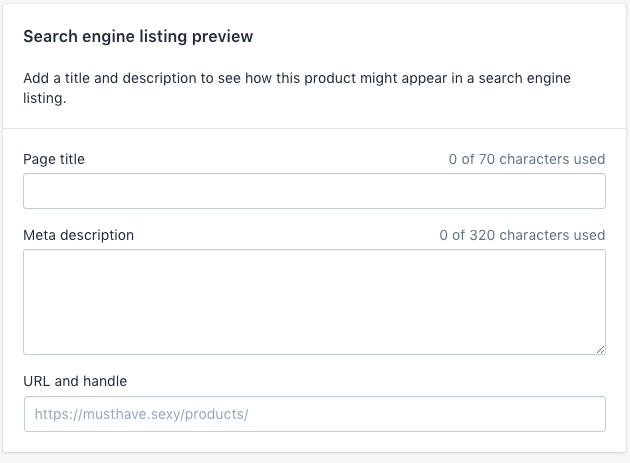The image size is (630, 463).
Task: Click the musthave.sexy/products URL prefix text
Action: click(x=141, y=414)
